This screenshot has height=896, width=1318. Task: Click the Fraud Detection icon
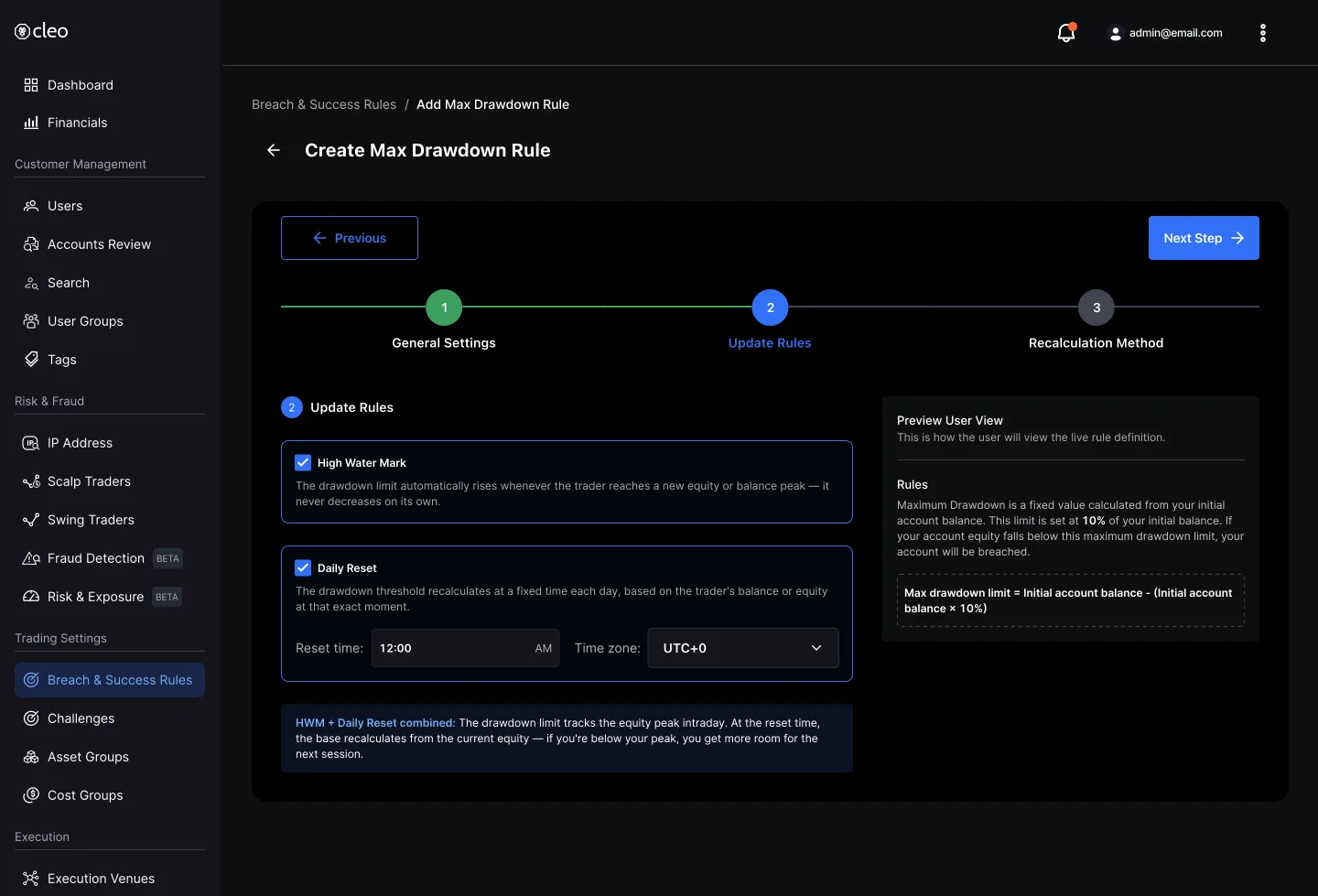(31, 558)
